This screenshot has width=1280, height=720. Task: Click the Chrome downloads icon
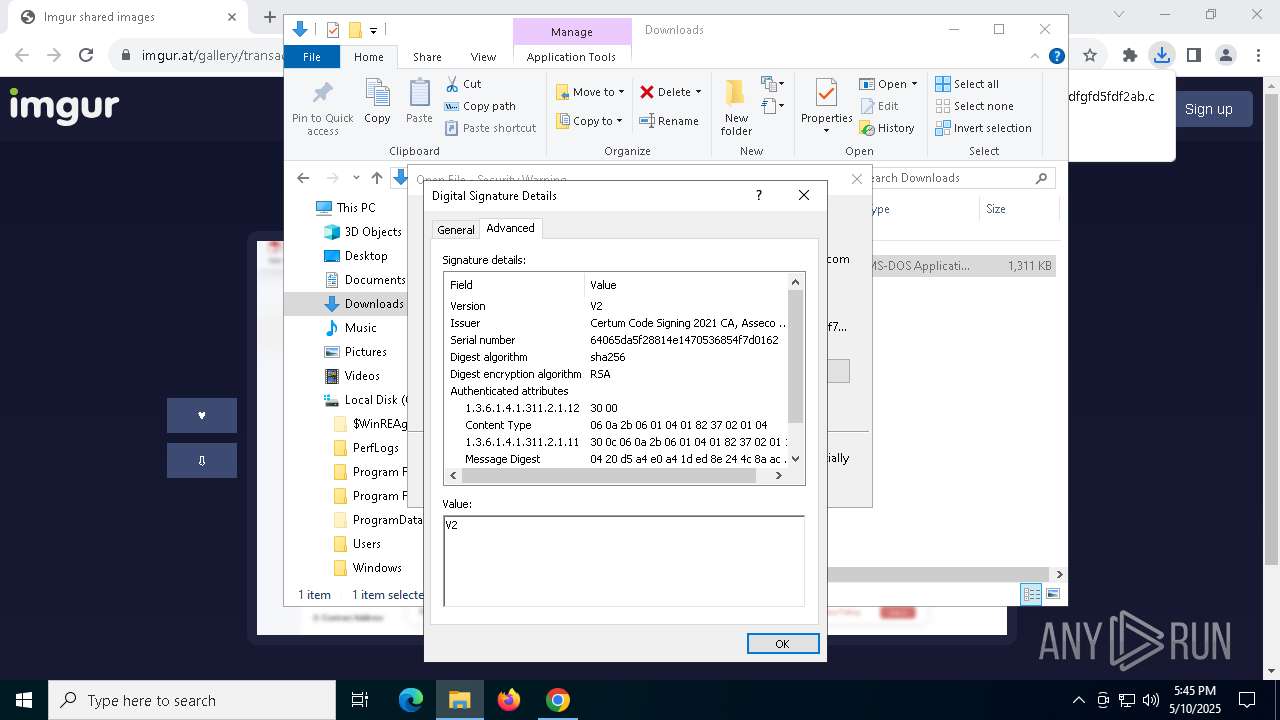point(1161,56)
